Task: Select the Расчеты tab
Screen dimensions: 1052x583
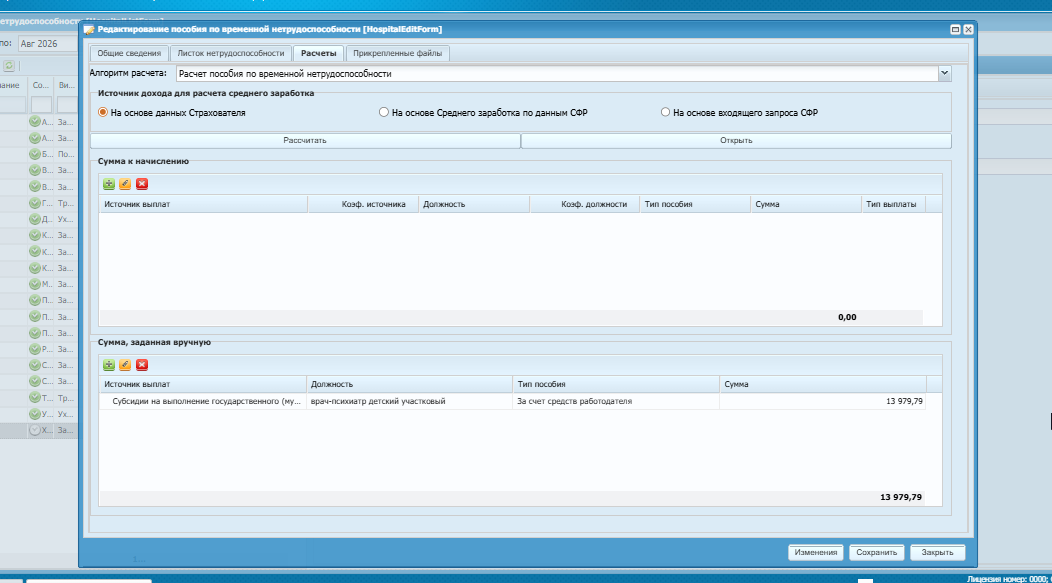Action: tap(319, 53)
